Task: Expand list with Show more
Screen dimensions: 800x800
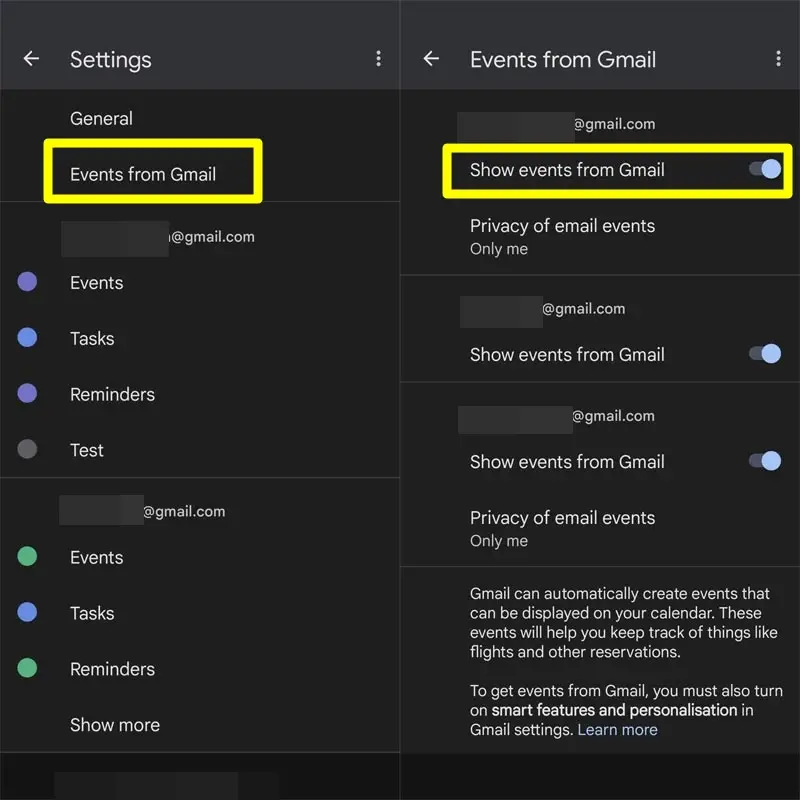Action: click(x=199, y=724)
